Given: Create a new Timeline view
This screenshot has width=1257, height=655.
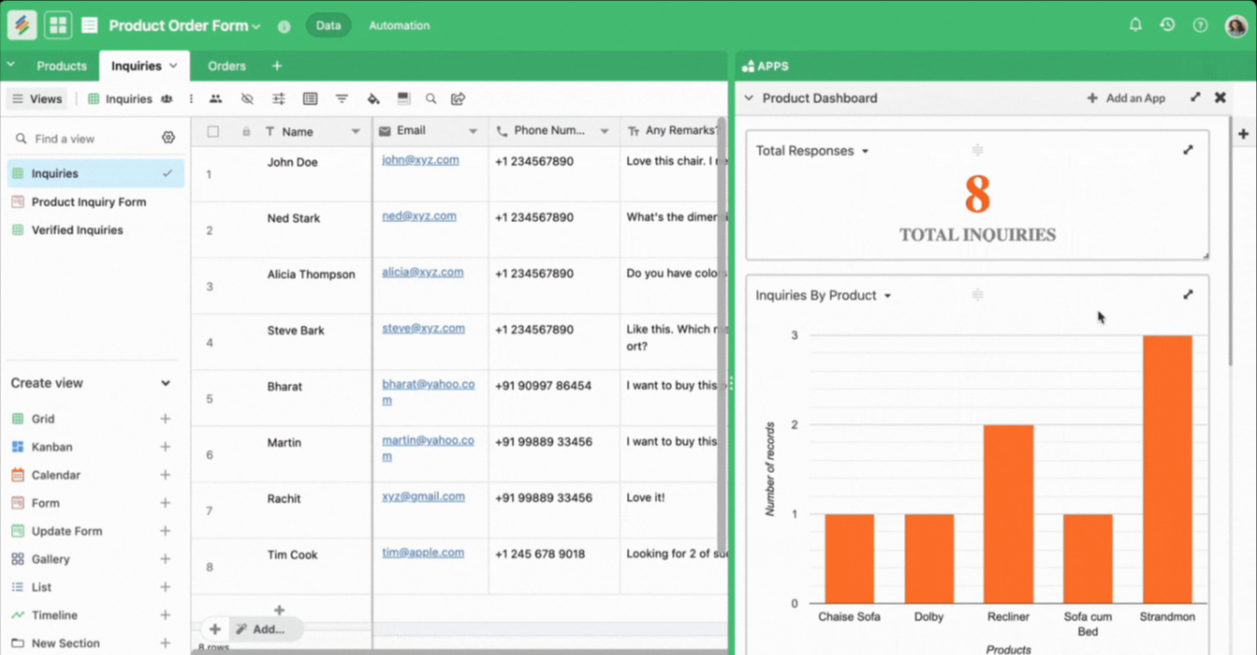Looking at the screenshot, I should [x=165, y=615].
